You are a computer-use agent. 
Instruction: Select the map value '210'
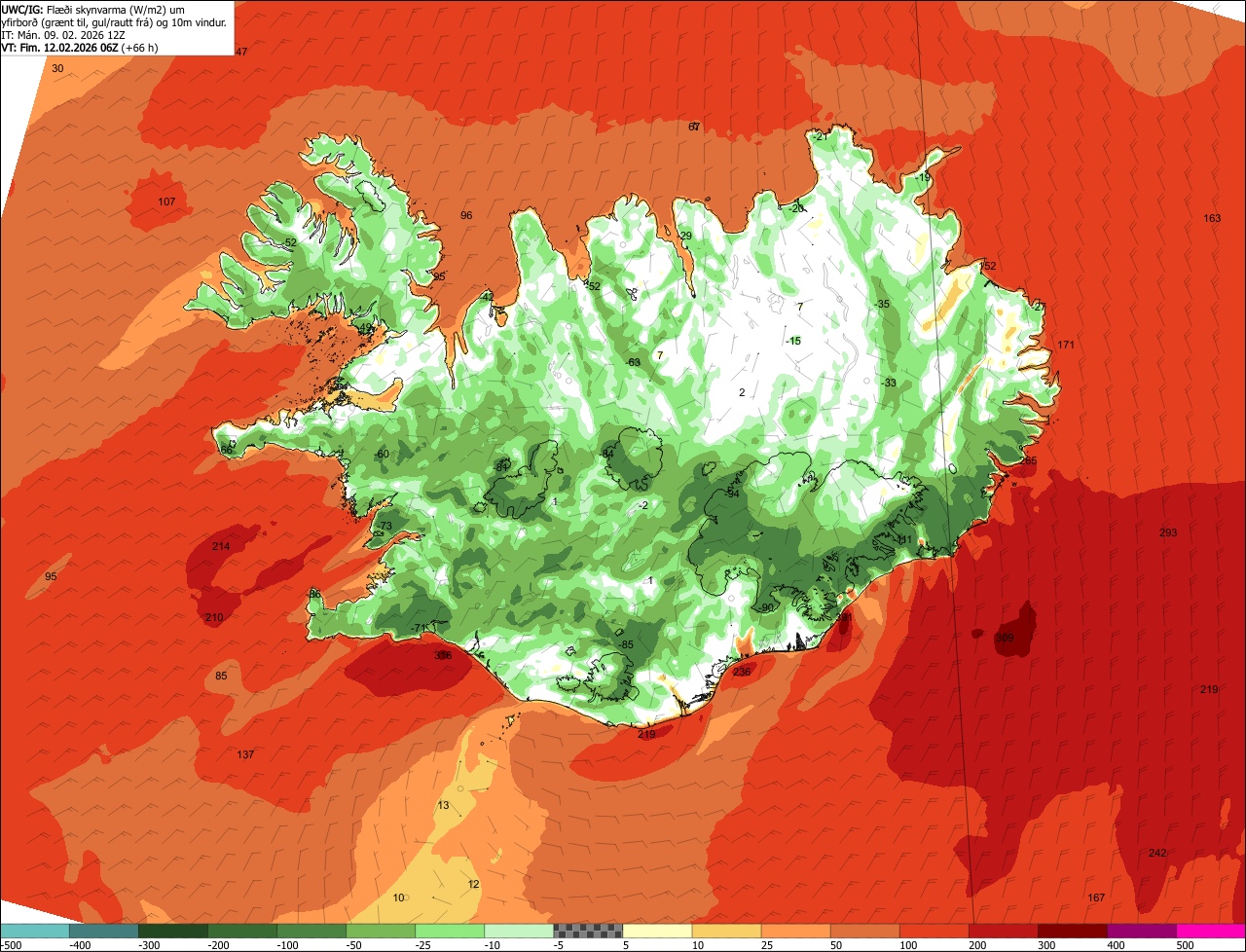(x=214, y=618)
